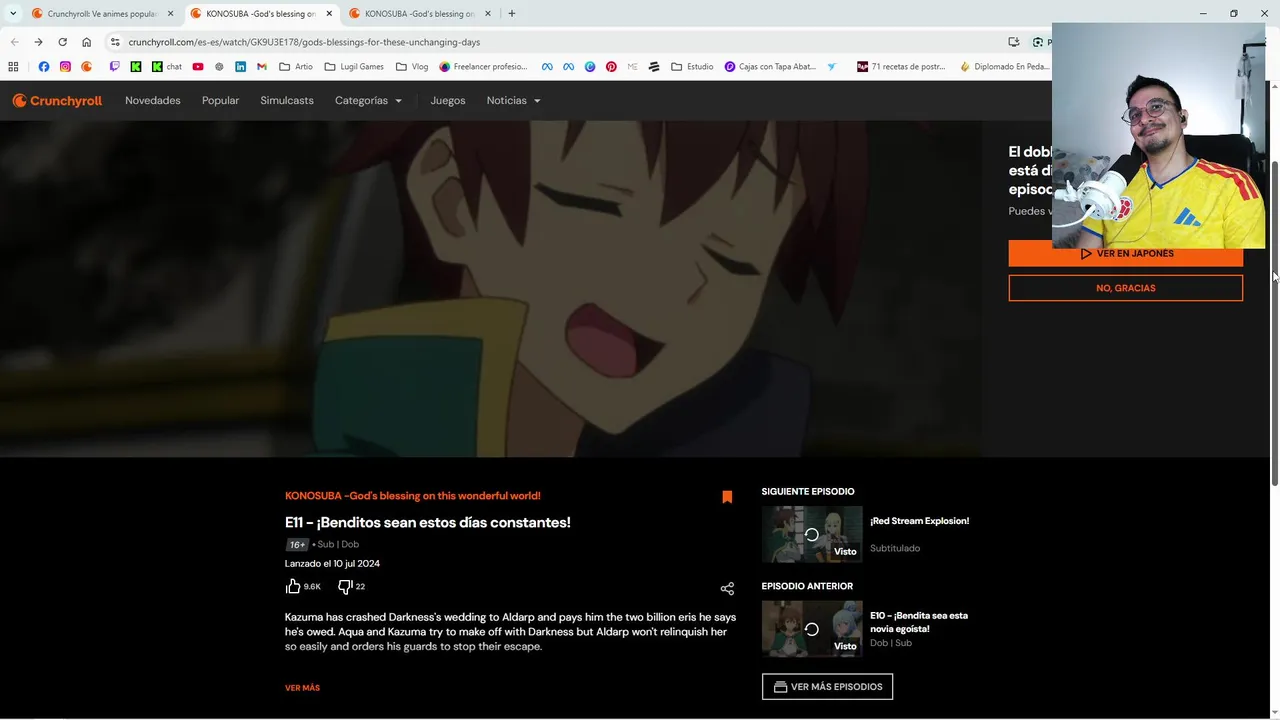Open Novedades in the navigation bar
This screenshot has width=1280, height=720.
pyautogui.click(x=153, y=101)
